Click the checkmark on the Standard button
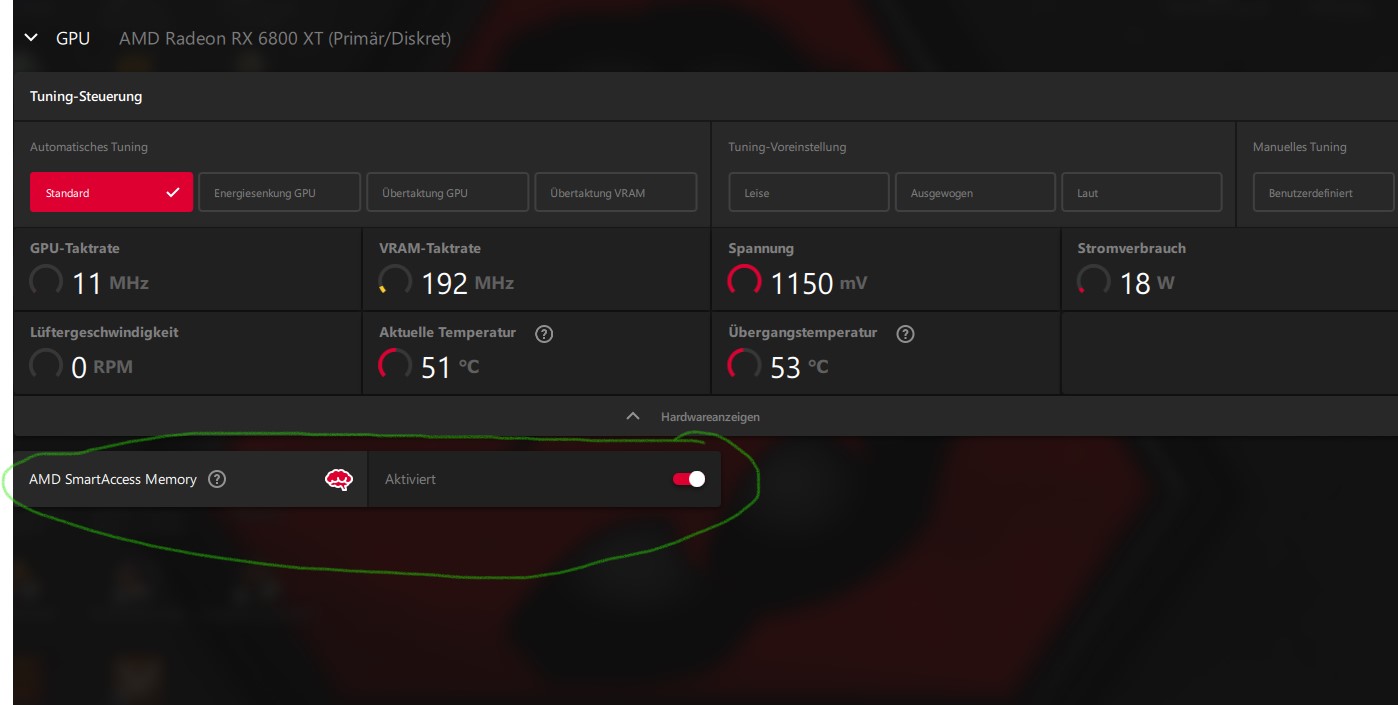 (173, 192)
